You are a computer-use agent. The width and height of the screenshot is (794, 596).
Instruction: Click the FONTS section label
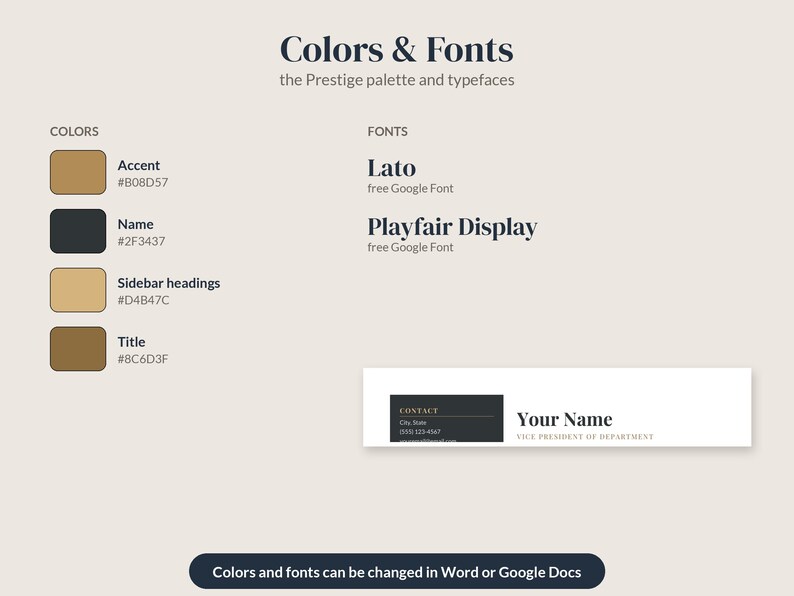tap(387, 132)
